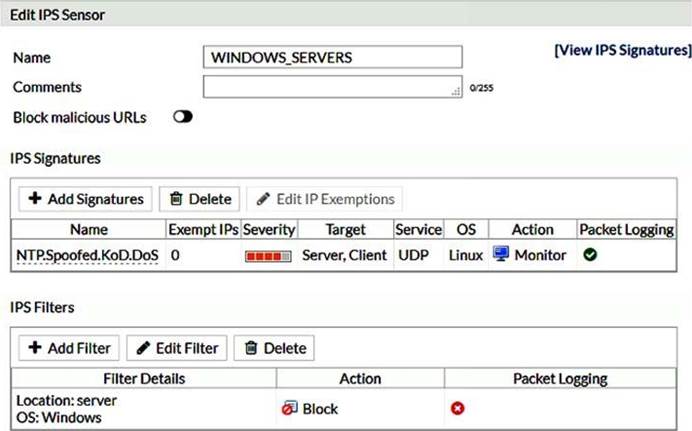The width and height of the screenshot is (692, 431).
Task: Click Add Signatures button
Action: point(85,199)
